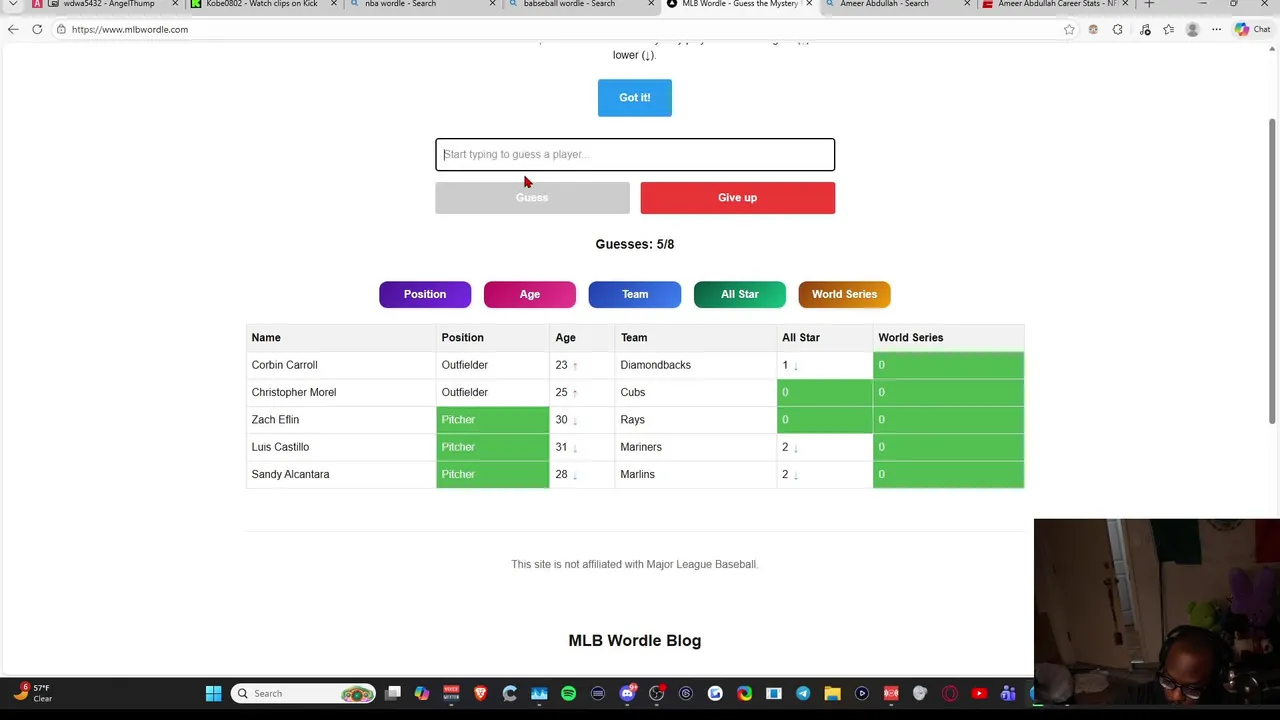The image size is (1280, 720).
Task: Open the Task View icon on taskbar
Action: tap(393, 693)
